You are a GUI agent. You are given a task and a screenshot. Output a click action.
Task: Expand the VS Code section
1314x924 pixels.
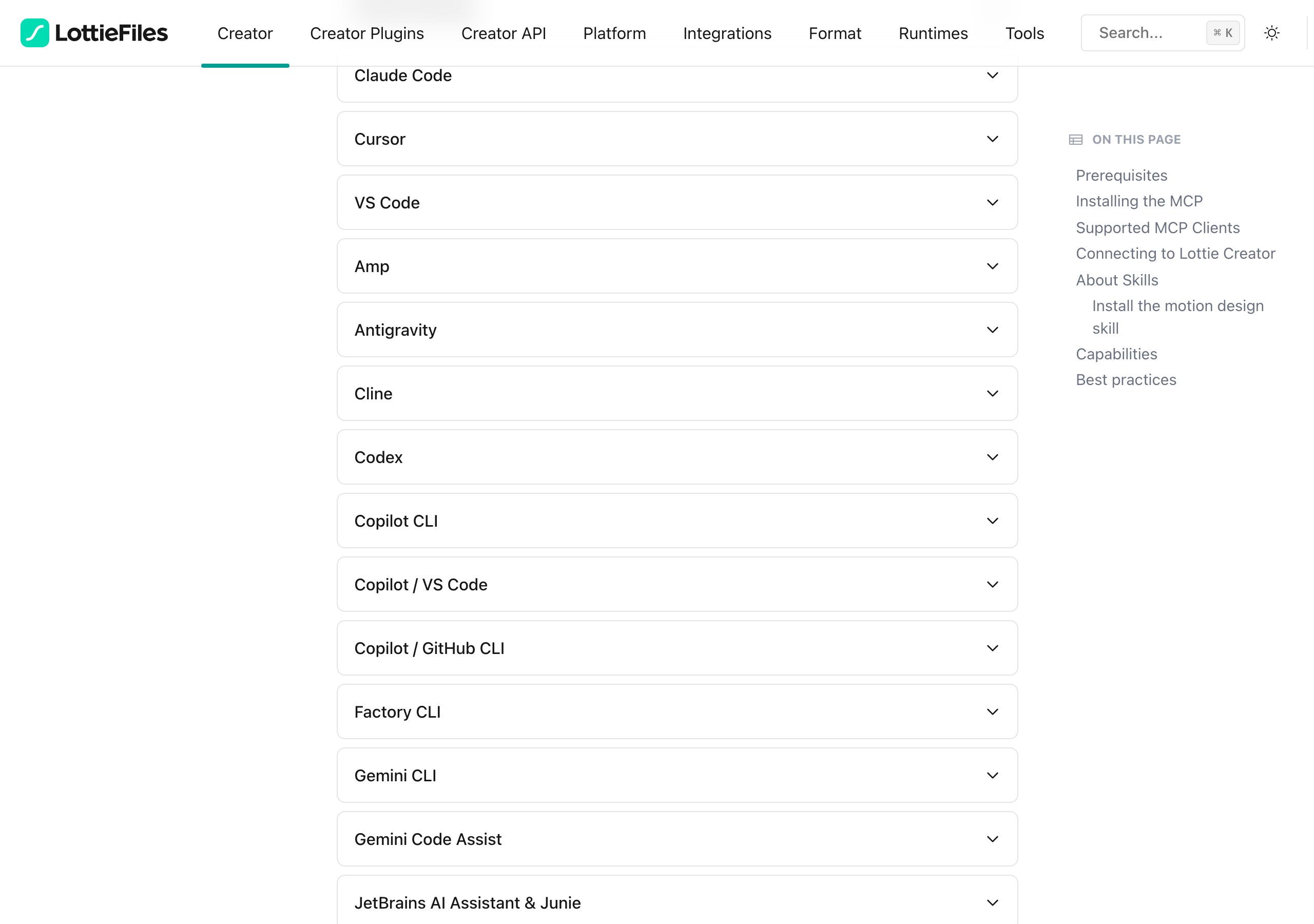pyautogui.click(x=678, y=203)
